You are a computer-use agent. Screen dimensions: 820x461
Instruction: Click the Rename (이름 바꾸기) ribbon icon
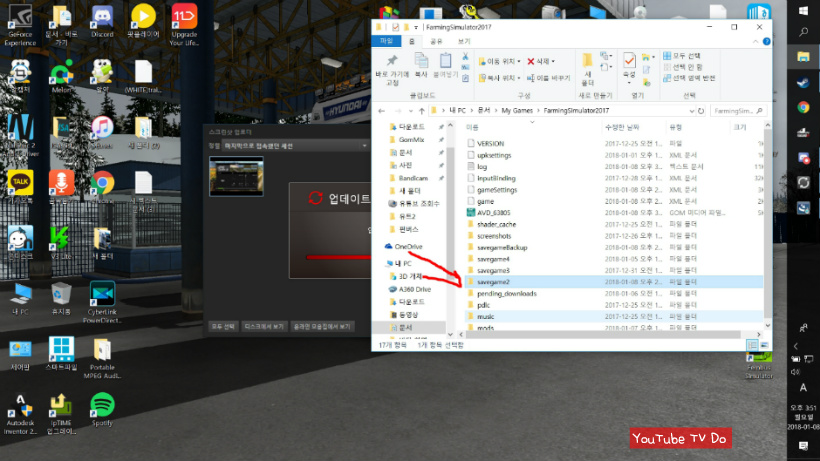click(548, 78)
